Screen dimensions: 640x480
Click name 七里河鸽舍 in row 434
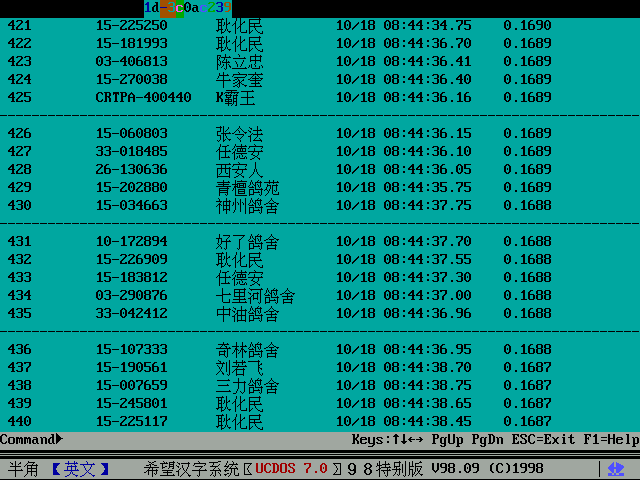255,295
